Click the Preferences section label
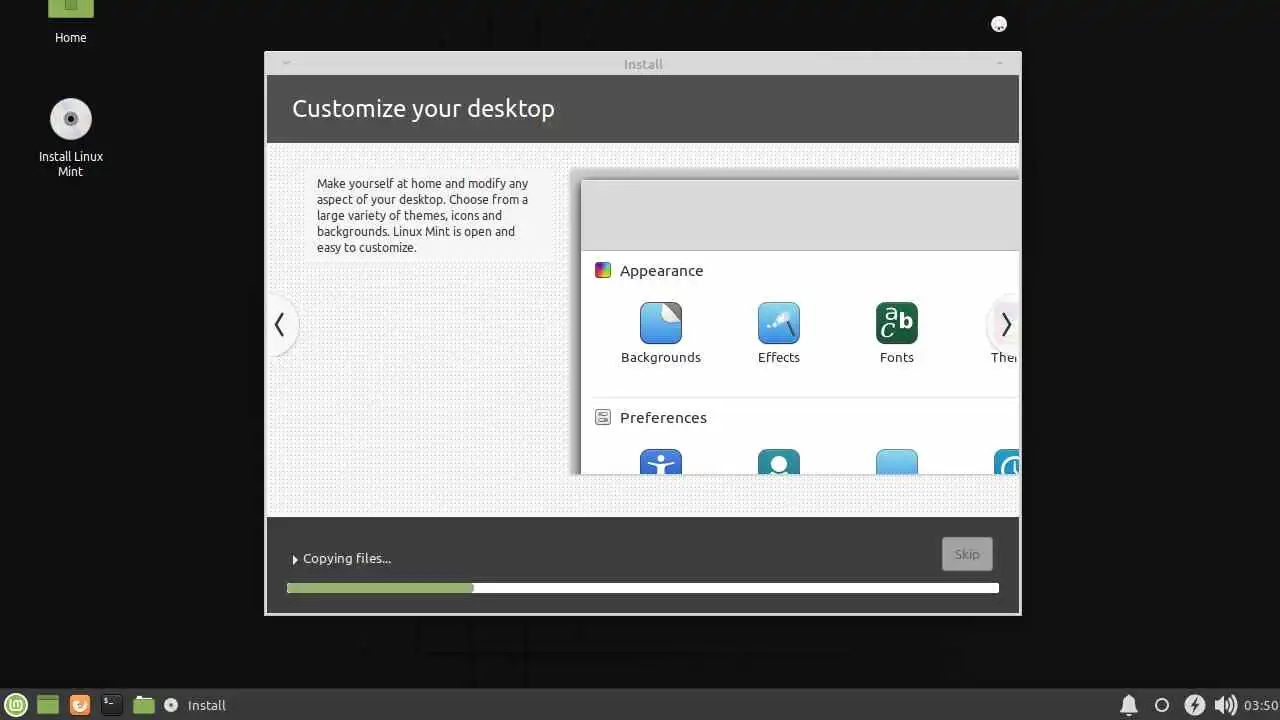The width and height of the screenshot is (1280, 720). (663, 418)
